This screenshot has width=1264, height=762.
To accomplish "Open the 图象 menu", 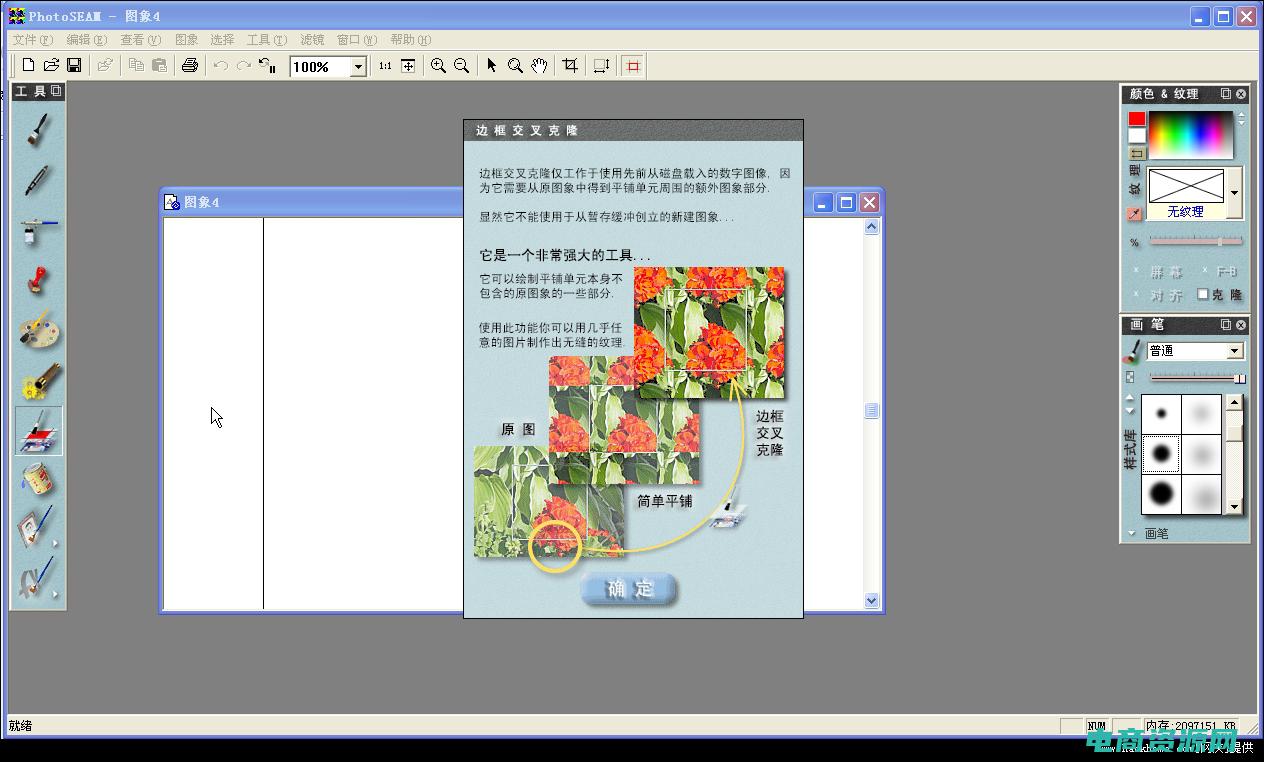I will 187,40.
